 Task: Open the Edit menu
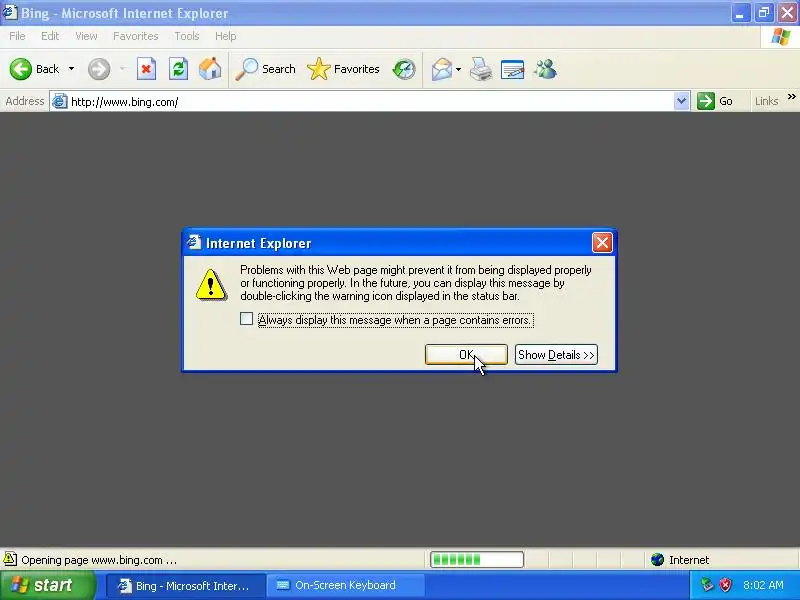point(50,36)
